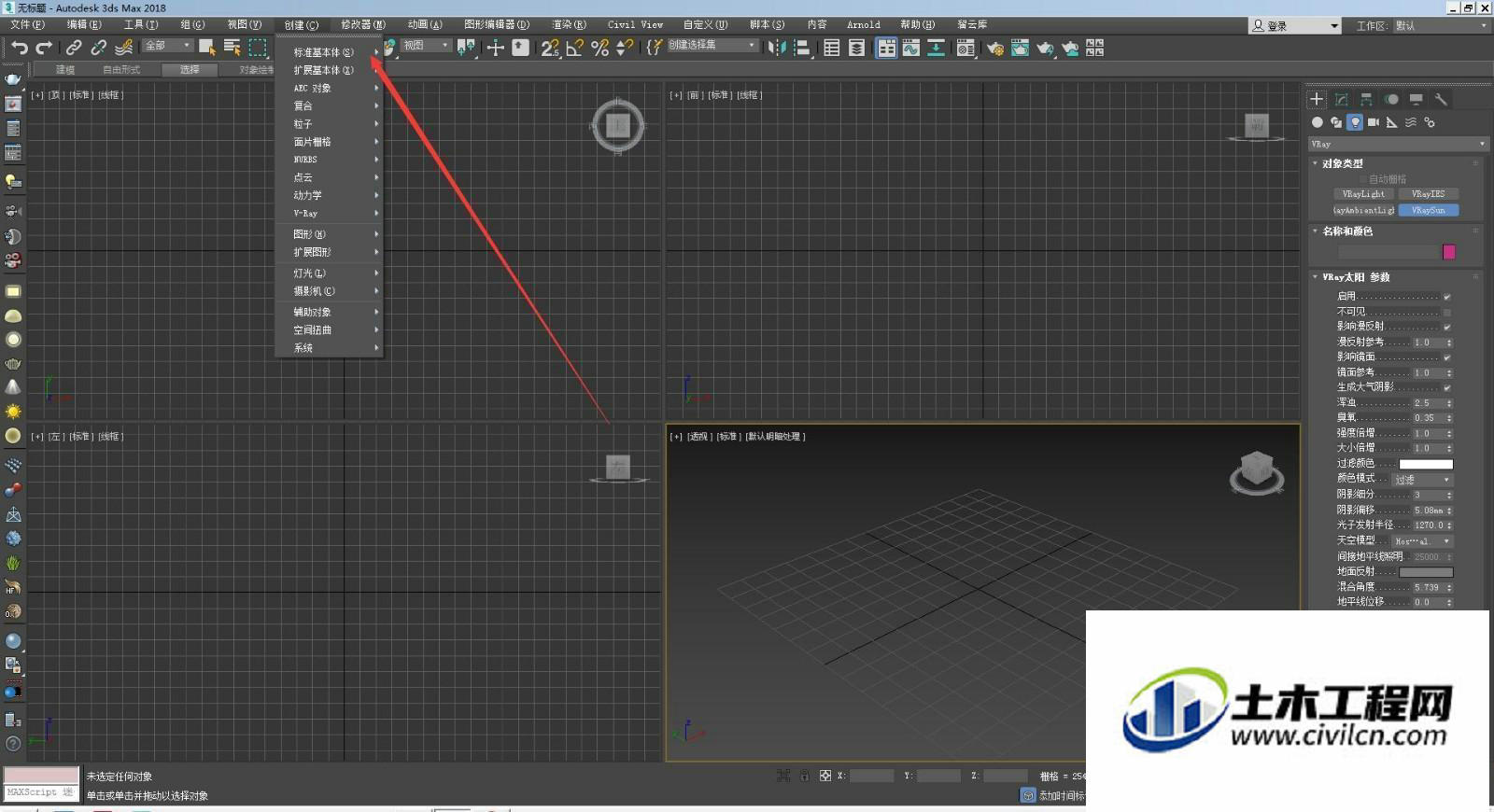
Task: Pick the Rectangular Selection Region tool
Action: click(258, 48)
